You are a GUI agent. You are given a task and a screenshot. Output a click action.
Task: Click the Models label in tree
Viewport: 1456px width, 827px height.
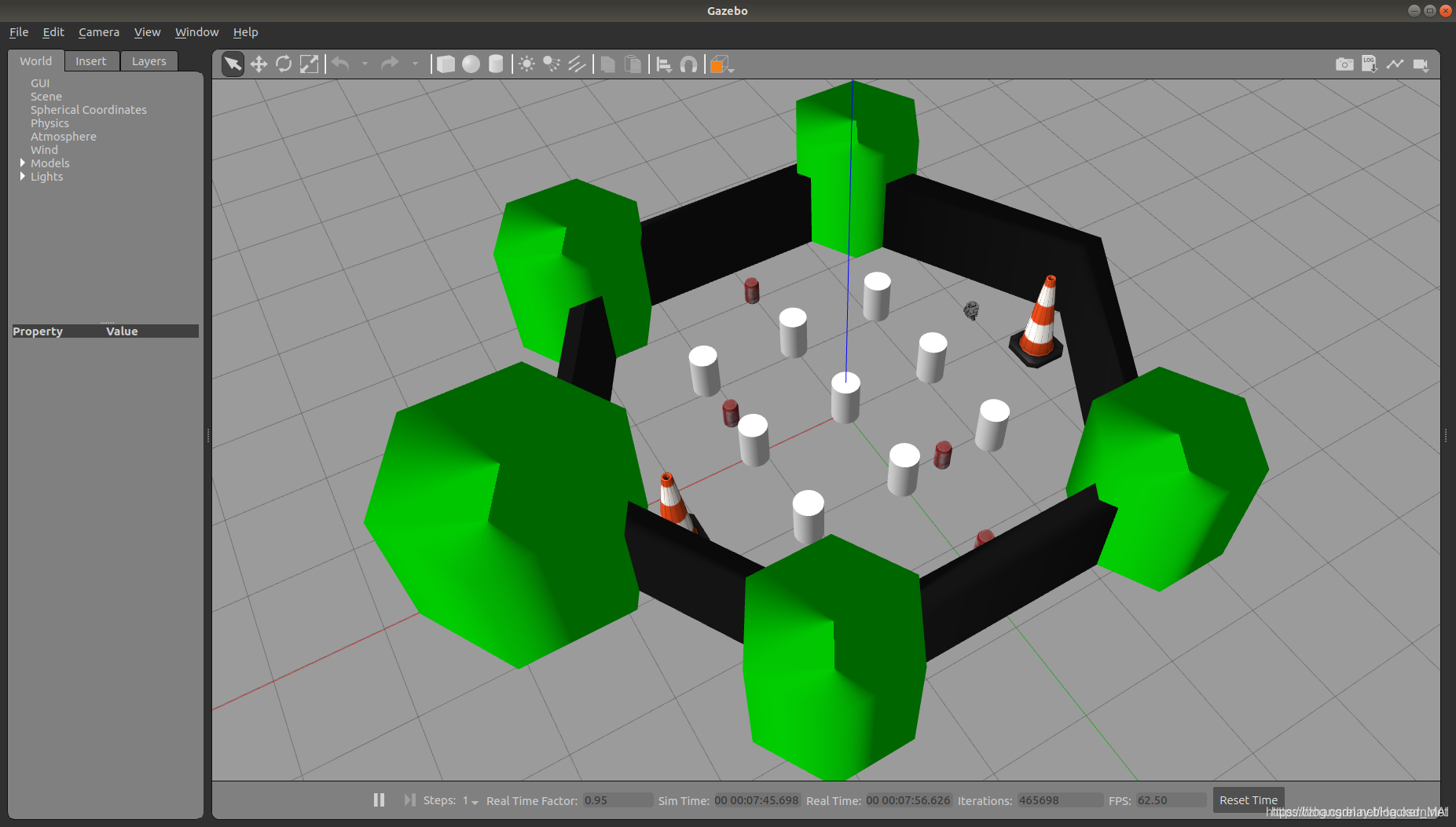click(50, 163)
